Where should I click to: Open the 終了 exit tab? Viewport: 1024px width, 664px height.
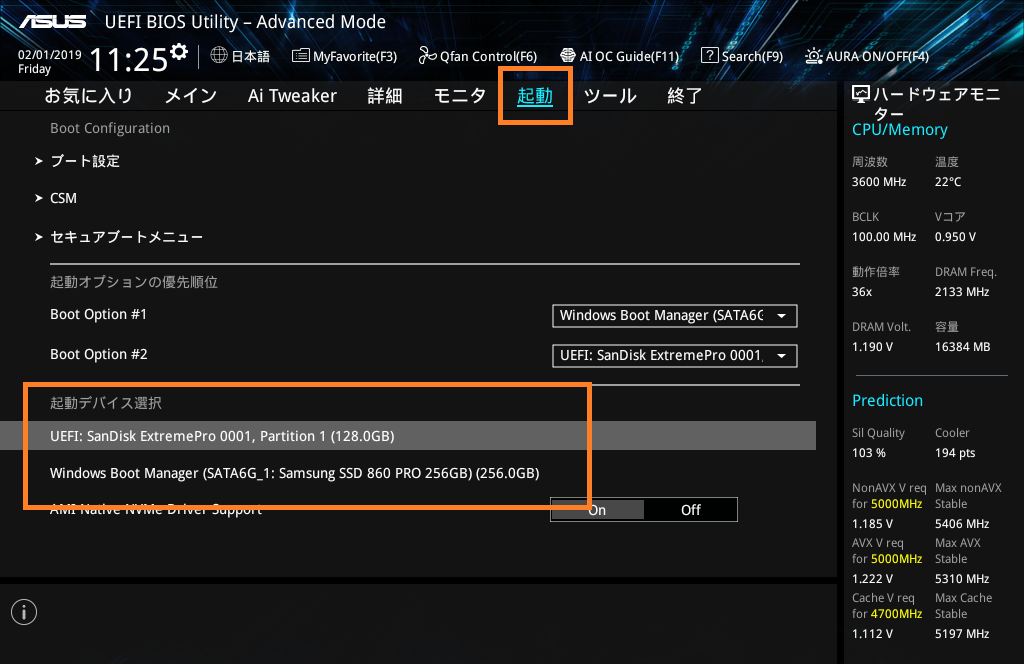[x=684, y=96]
